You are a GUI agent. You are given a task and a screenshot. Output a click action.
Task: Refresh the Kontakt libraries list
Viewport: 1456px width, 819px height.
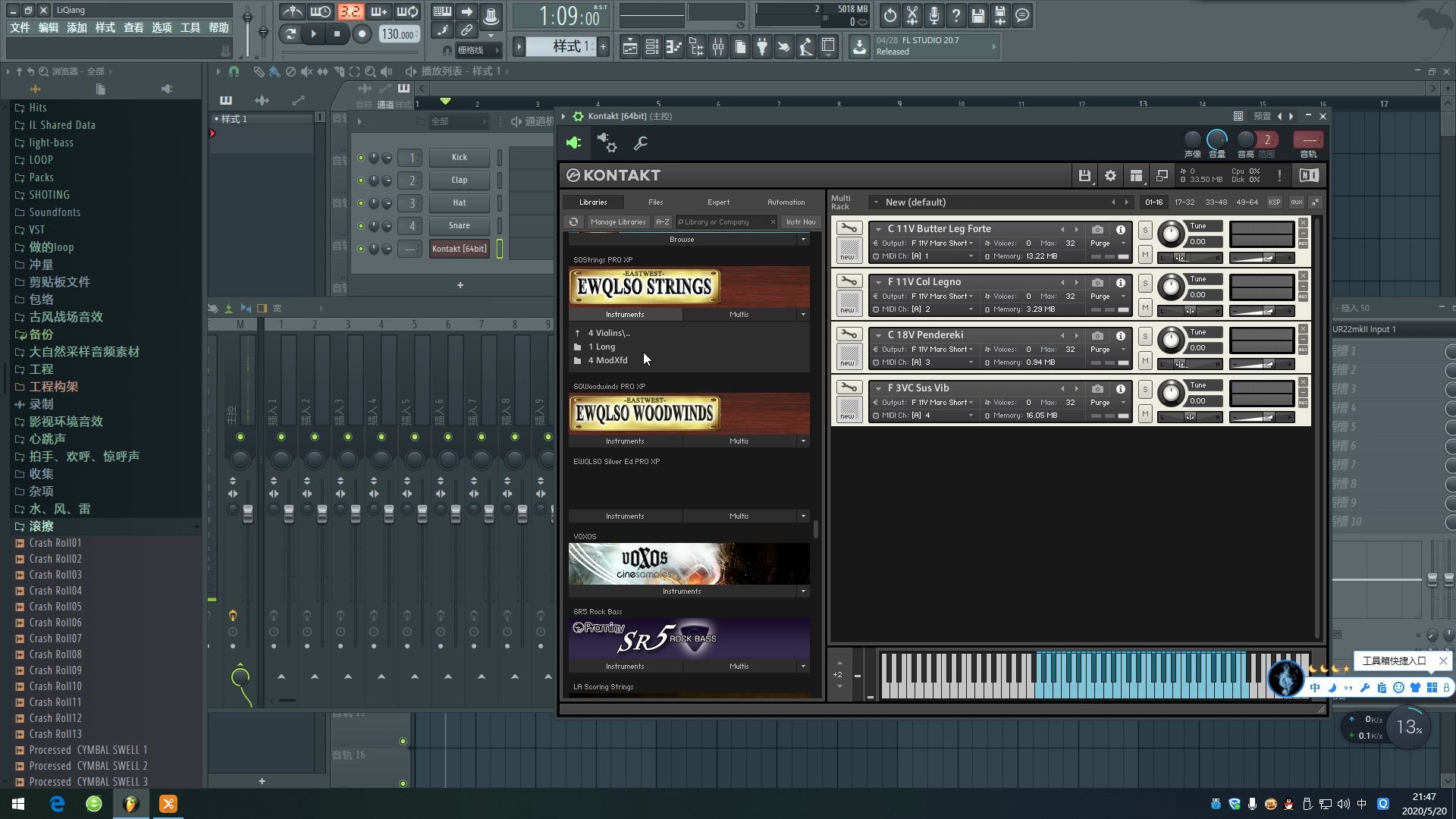[x=573, y=222]
